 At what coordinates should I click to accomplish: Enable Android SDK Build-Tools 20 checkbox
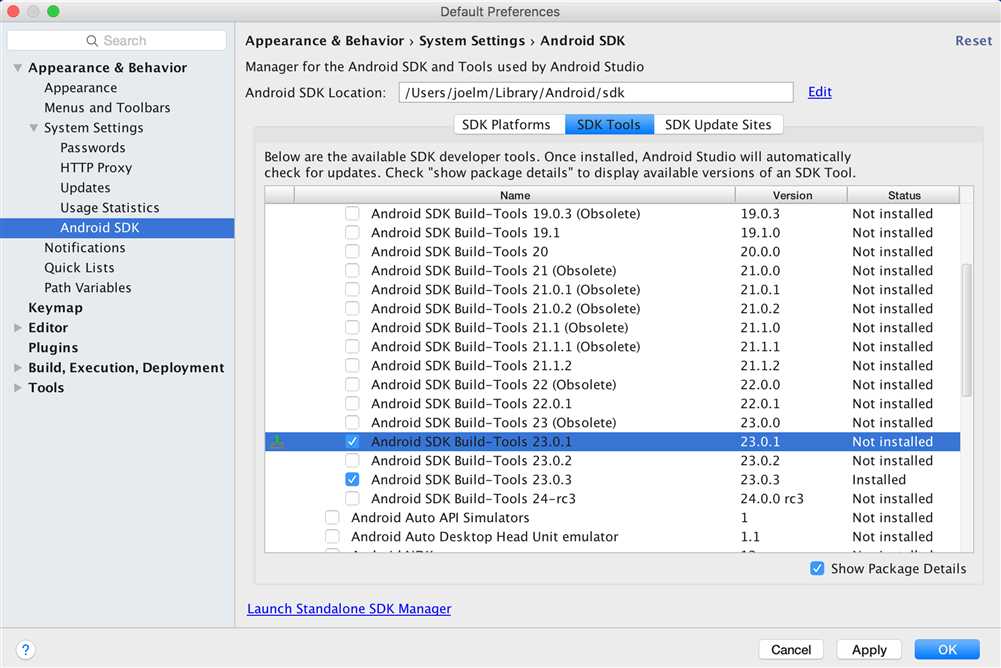352,252
